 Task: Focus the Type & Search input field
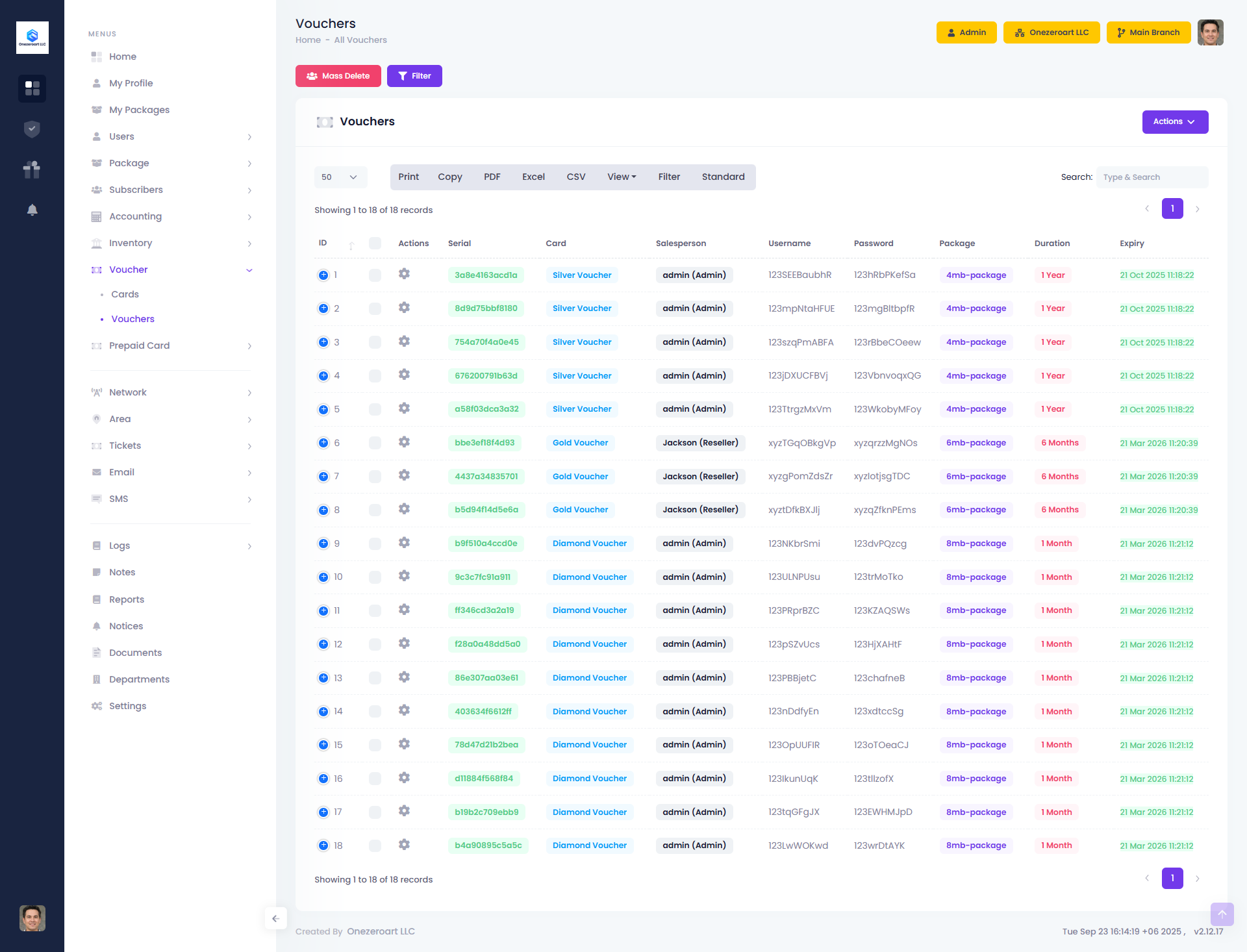[1152, 177]
